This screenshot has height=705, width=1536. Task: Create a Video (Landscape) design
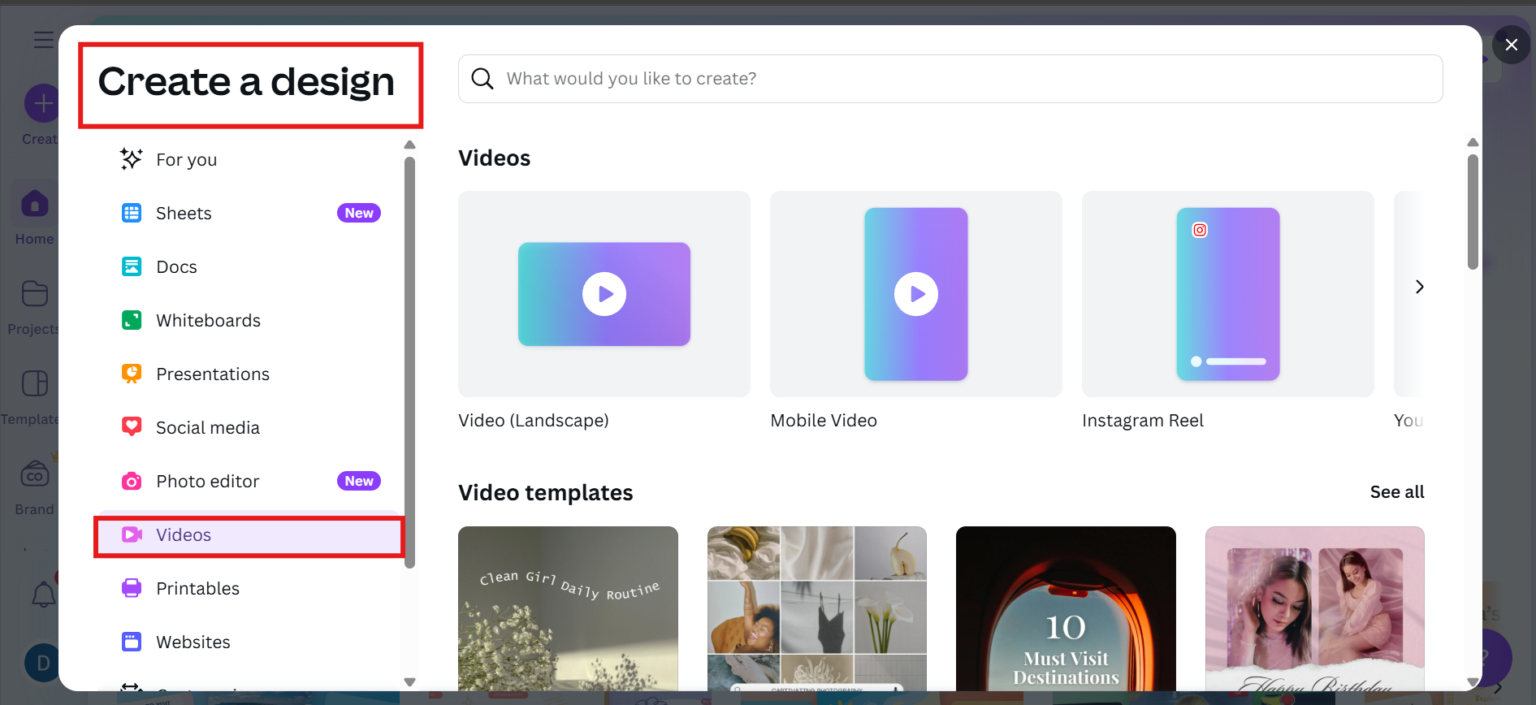point(603,293)
